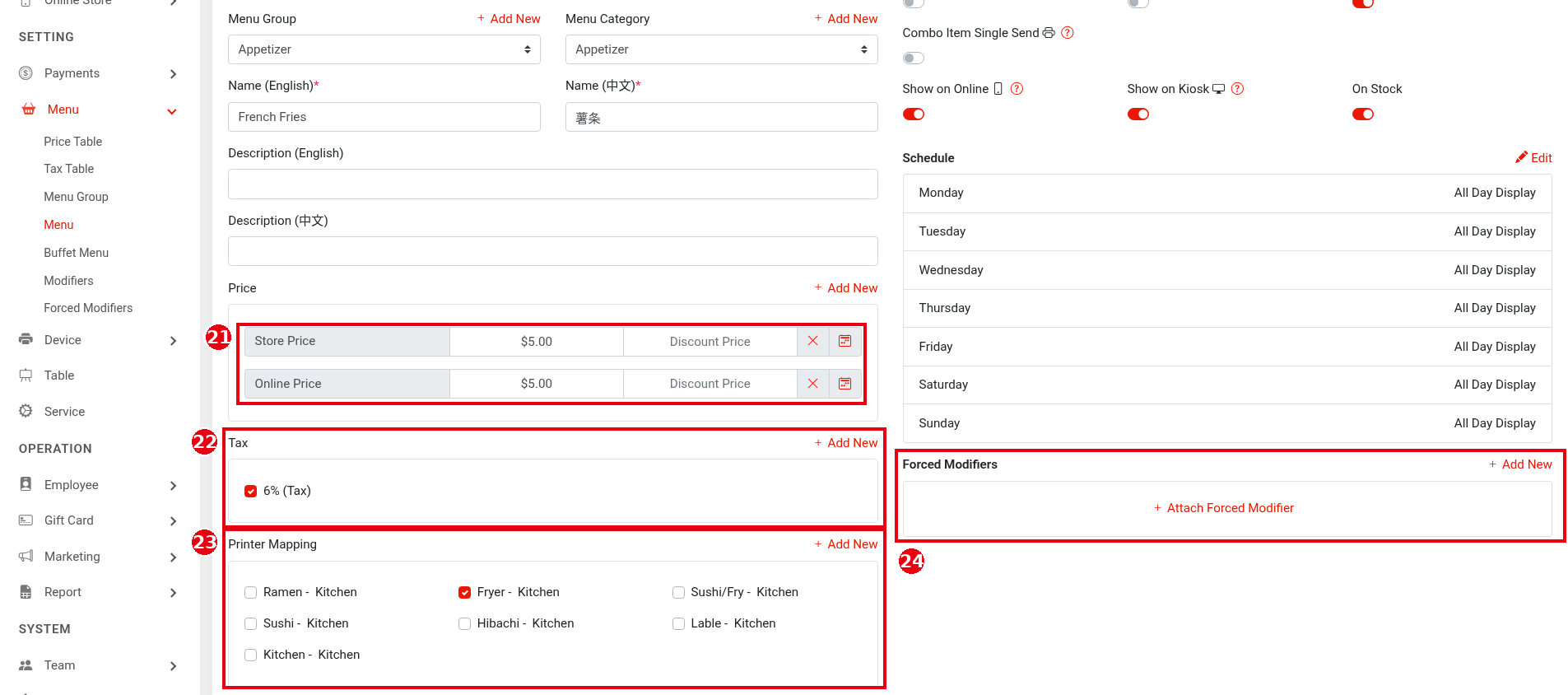Click the Employee badge icon
The height and width of the screenshot is (695, 1568).
pyautogui.click(x=26, y=484)
